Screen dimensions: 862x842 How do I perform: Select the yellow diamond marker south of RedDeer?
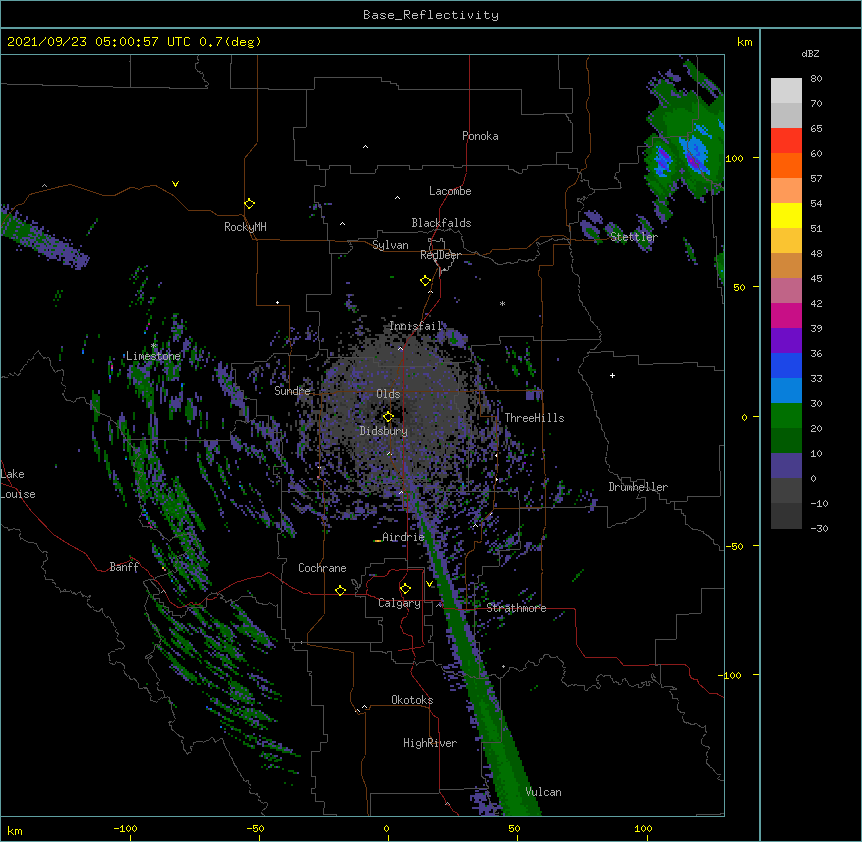(x=425, y=281)
